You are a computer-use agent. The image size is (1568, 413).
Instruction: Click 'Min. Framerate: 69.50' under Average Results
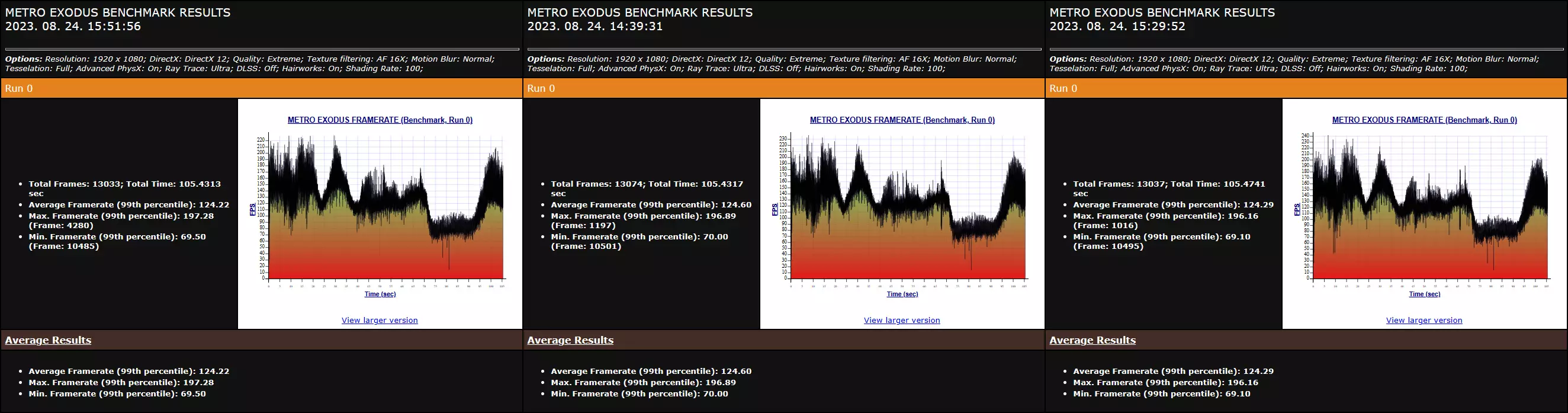(117, 393)
